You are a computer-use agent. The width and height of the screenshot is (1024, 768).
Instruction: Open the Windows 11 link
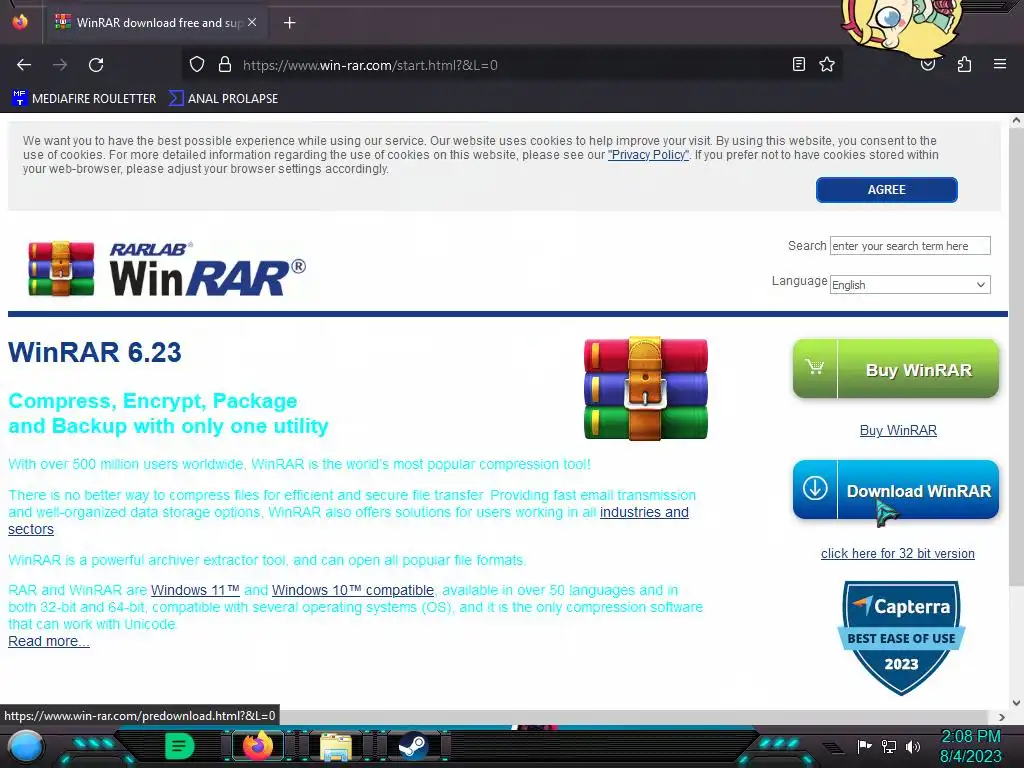(195, 590)
